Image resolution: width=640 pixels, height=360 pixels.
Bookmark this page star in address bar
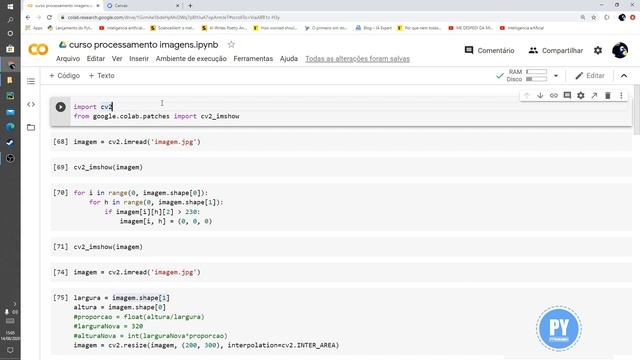point(594,18)
